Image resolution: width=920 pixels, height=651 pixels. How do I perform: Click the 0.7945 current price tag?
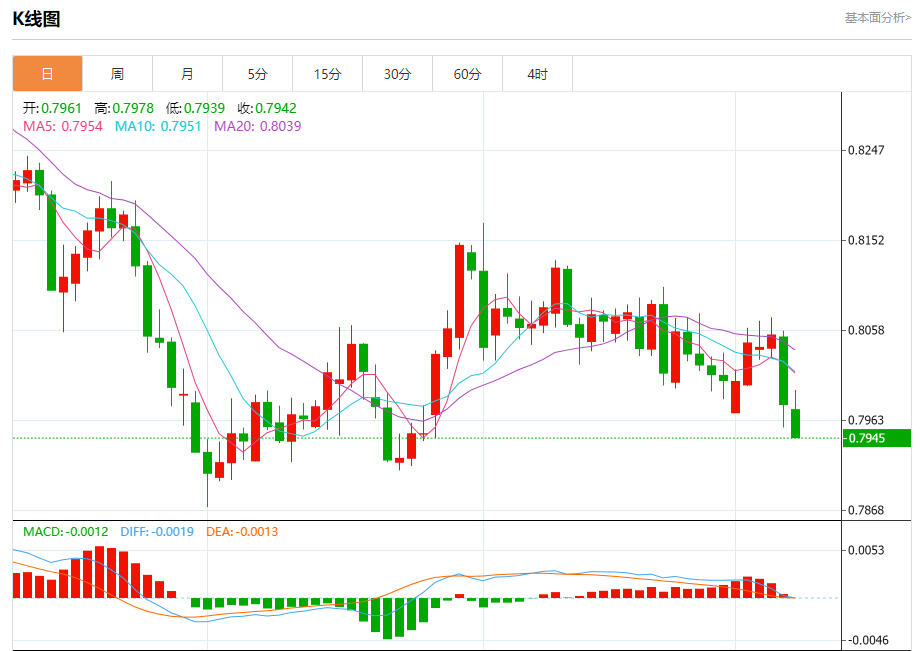[877, 438]
